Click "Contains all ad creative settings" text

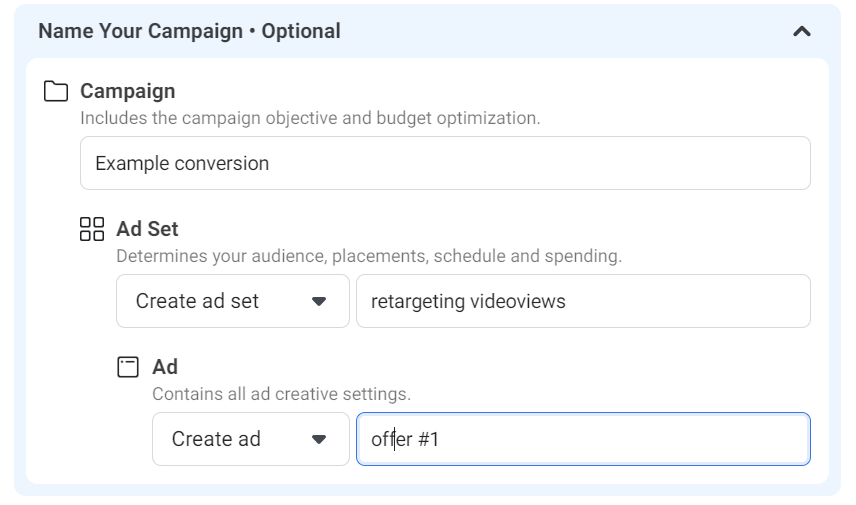coord(281,394)
